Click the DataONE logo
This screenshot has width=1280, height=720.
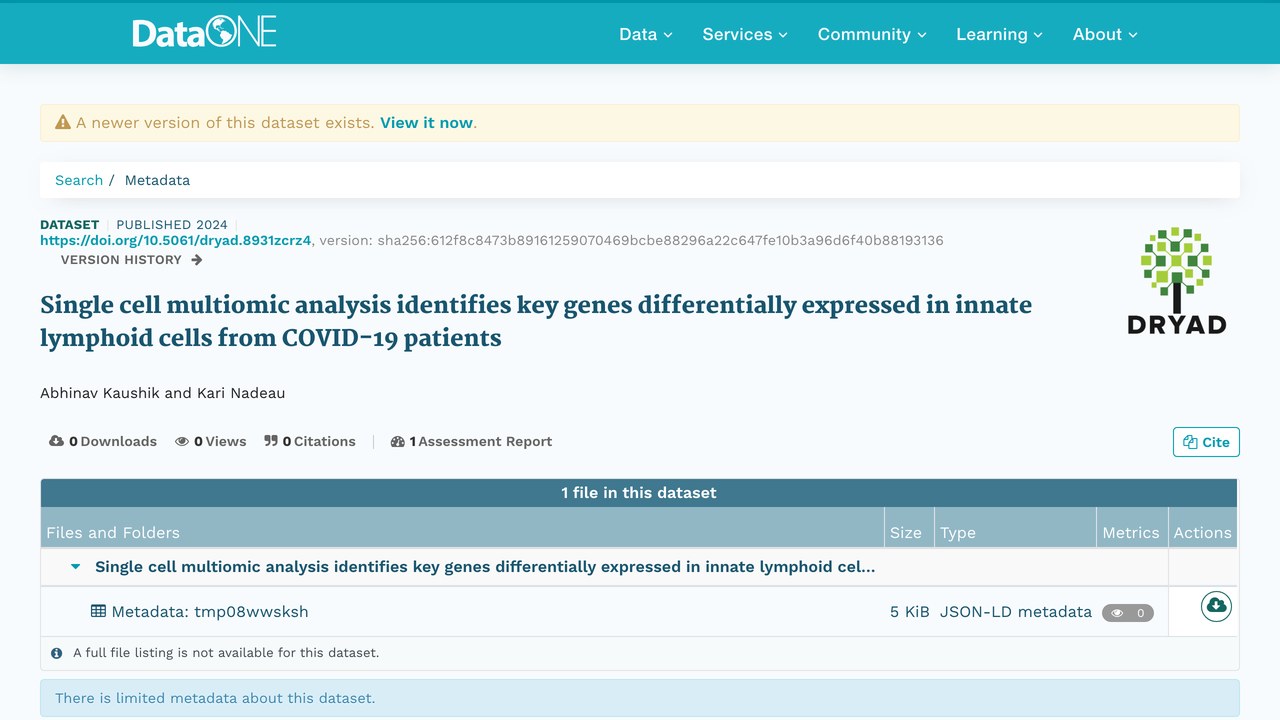click(204, 33)
